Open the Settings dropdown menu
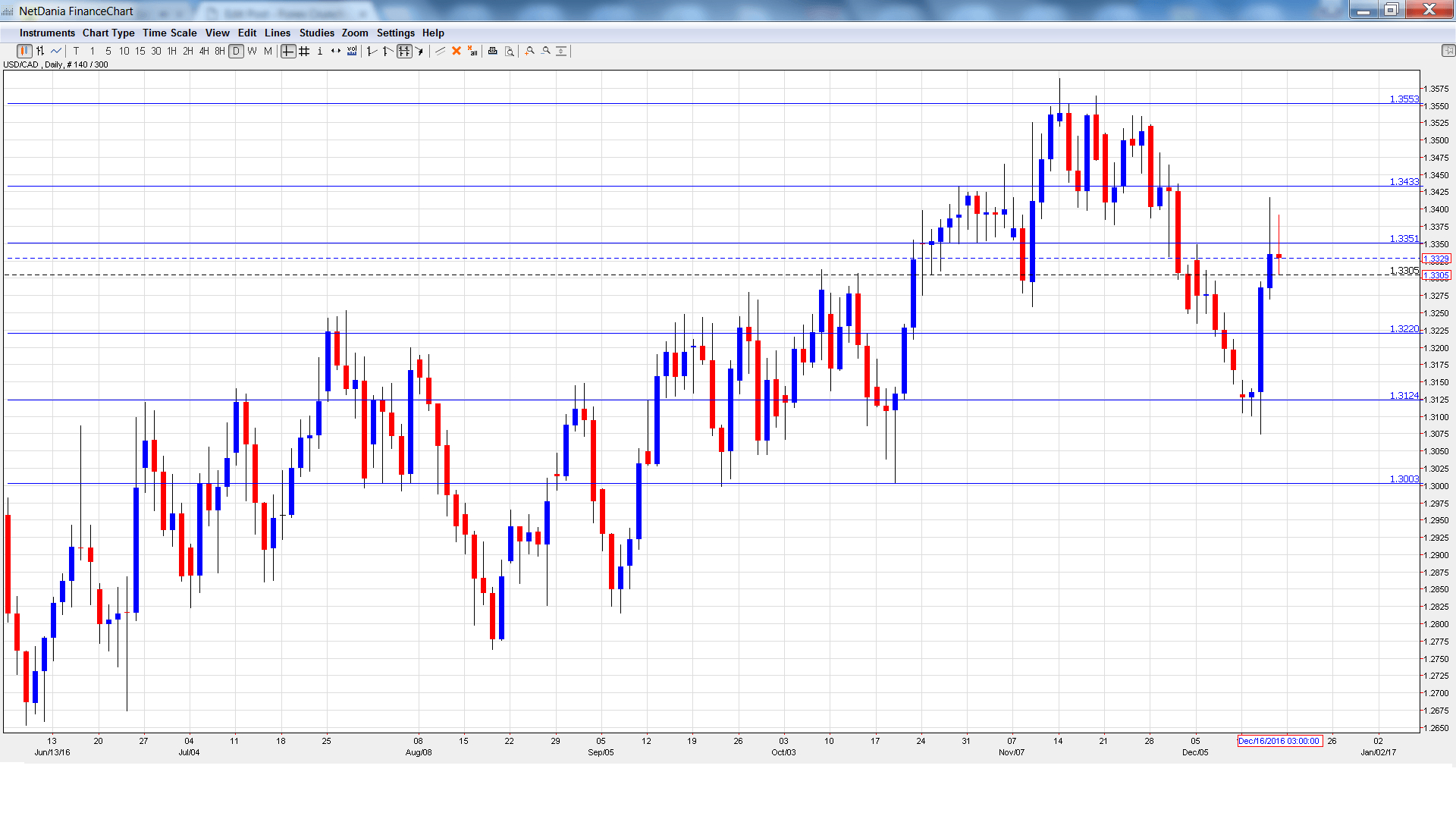The width and height of the screenshot is (1456, 819). (395, 33)
